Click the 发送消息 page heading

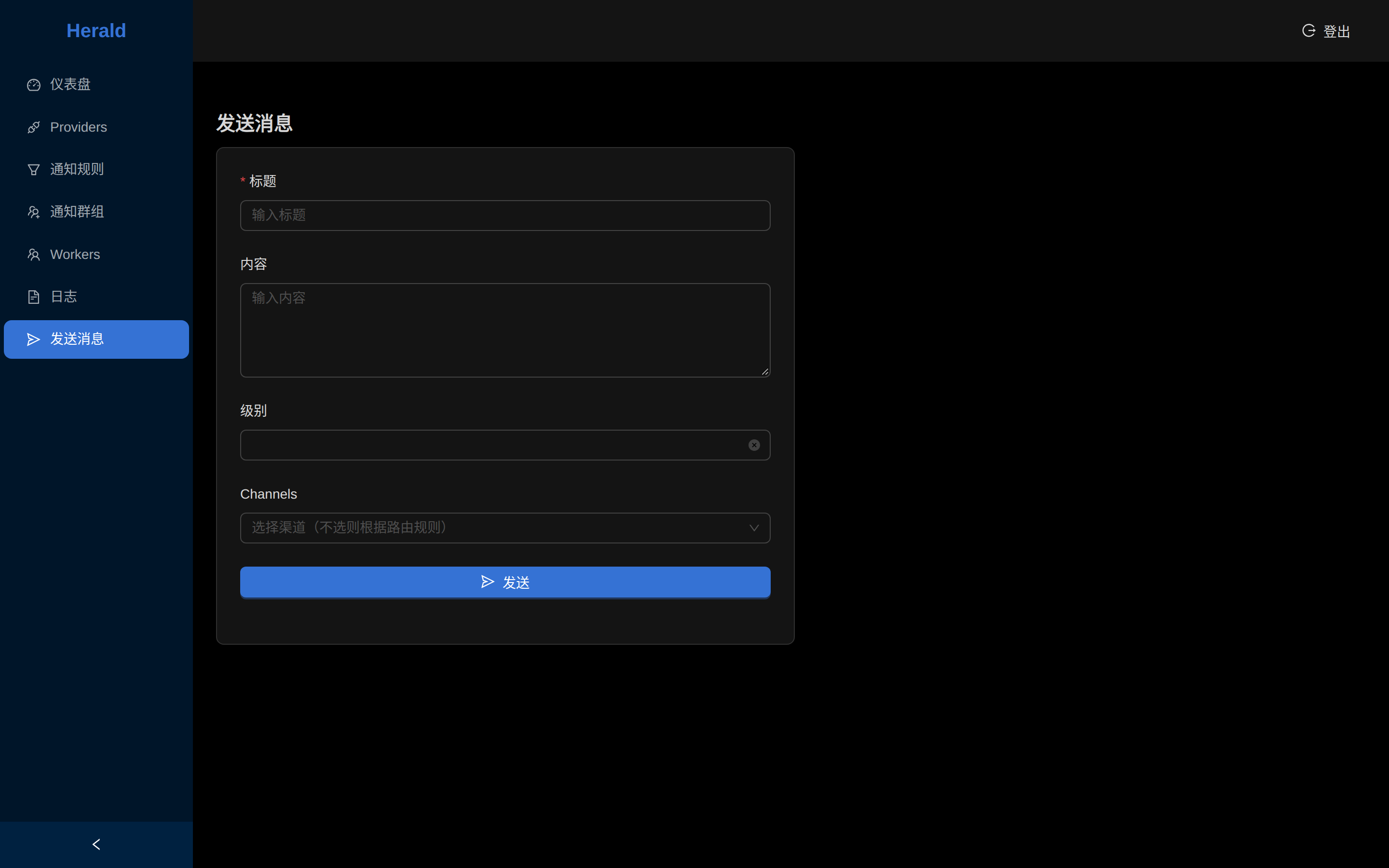coord(254,123)
